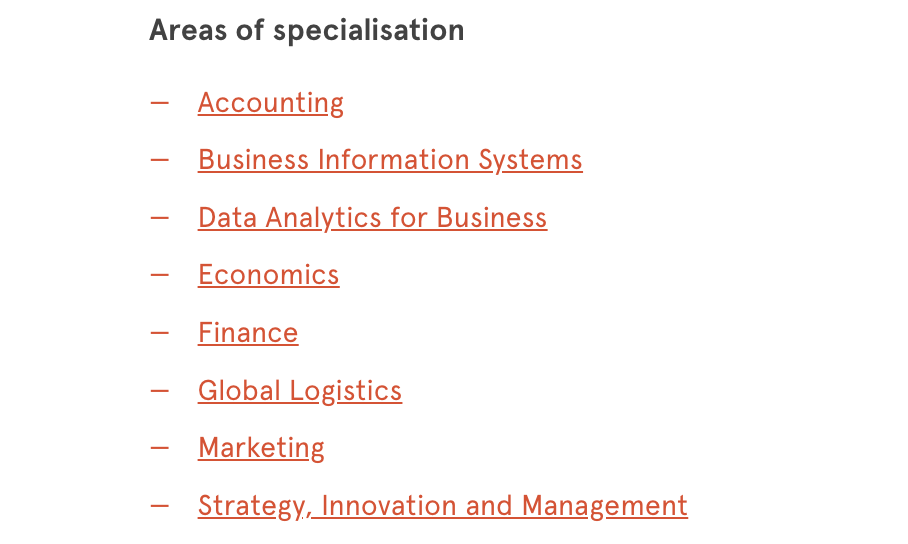
Task: Click the Areas of specialisation heading
Action: [306, 30]
